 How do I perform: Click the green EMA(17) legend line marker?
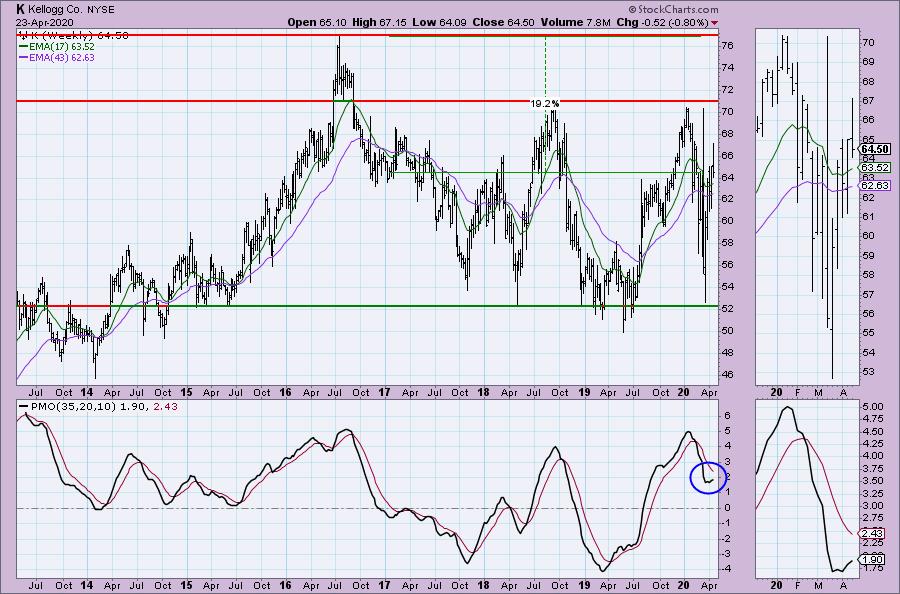(x=23, y=46)
